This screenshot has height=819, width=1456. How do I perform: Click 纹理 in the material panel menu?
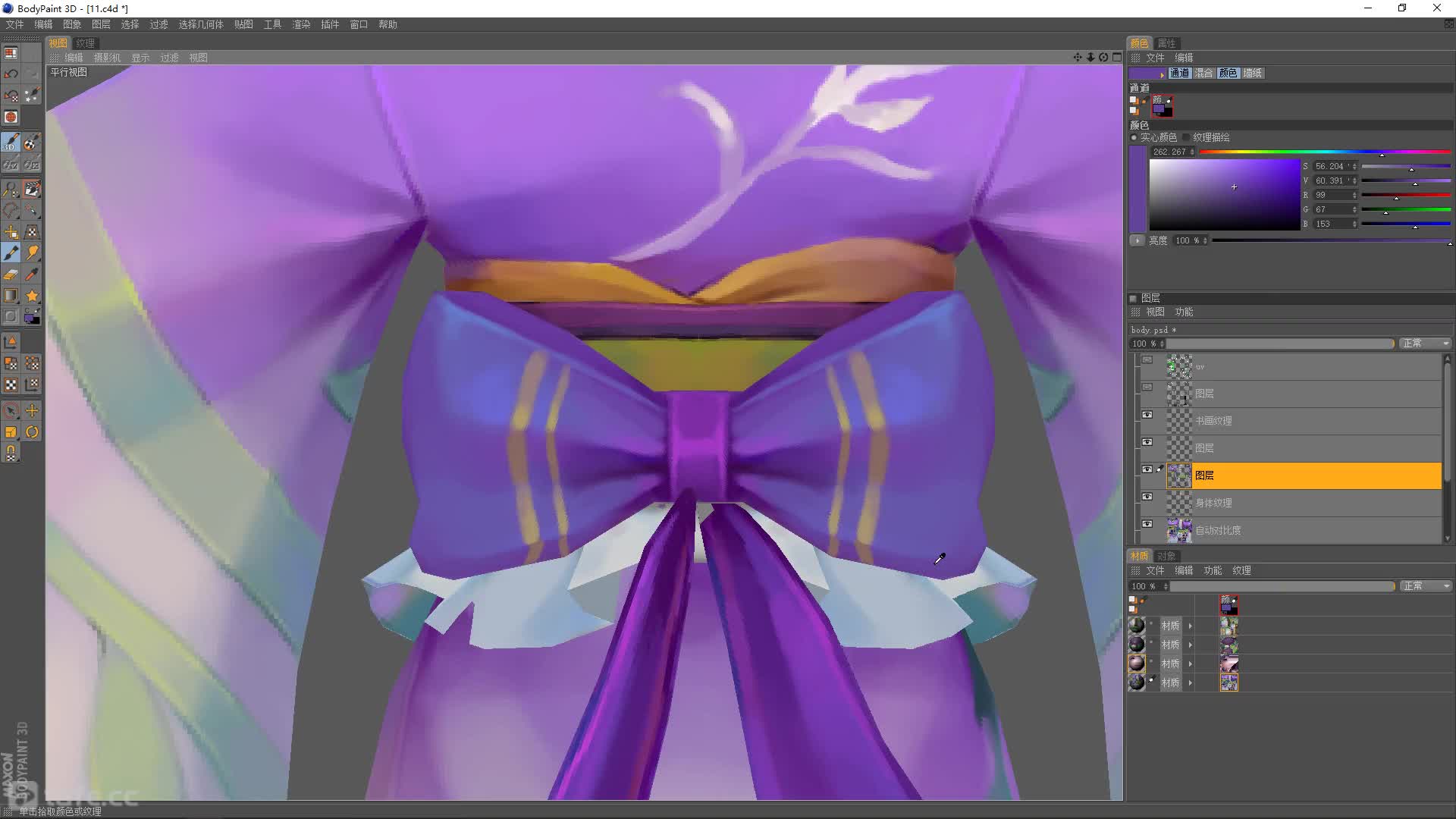tap(1241, 570)
